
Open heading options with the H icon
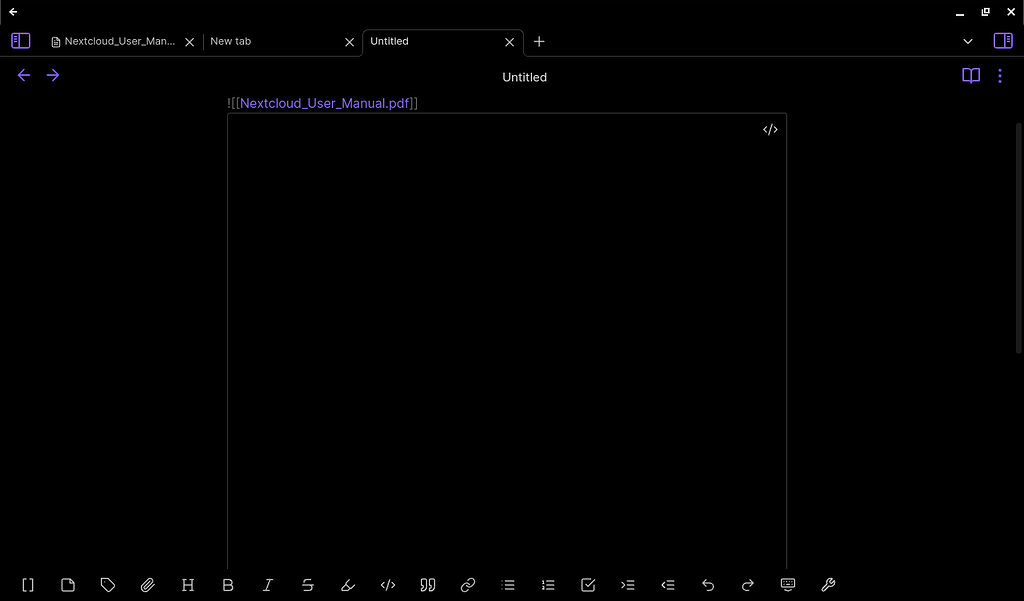click(x=187, y=585)
